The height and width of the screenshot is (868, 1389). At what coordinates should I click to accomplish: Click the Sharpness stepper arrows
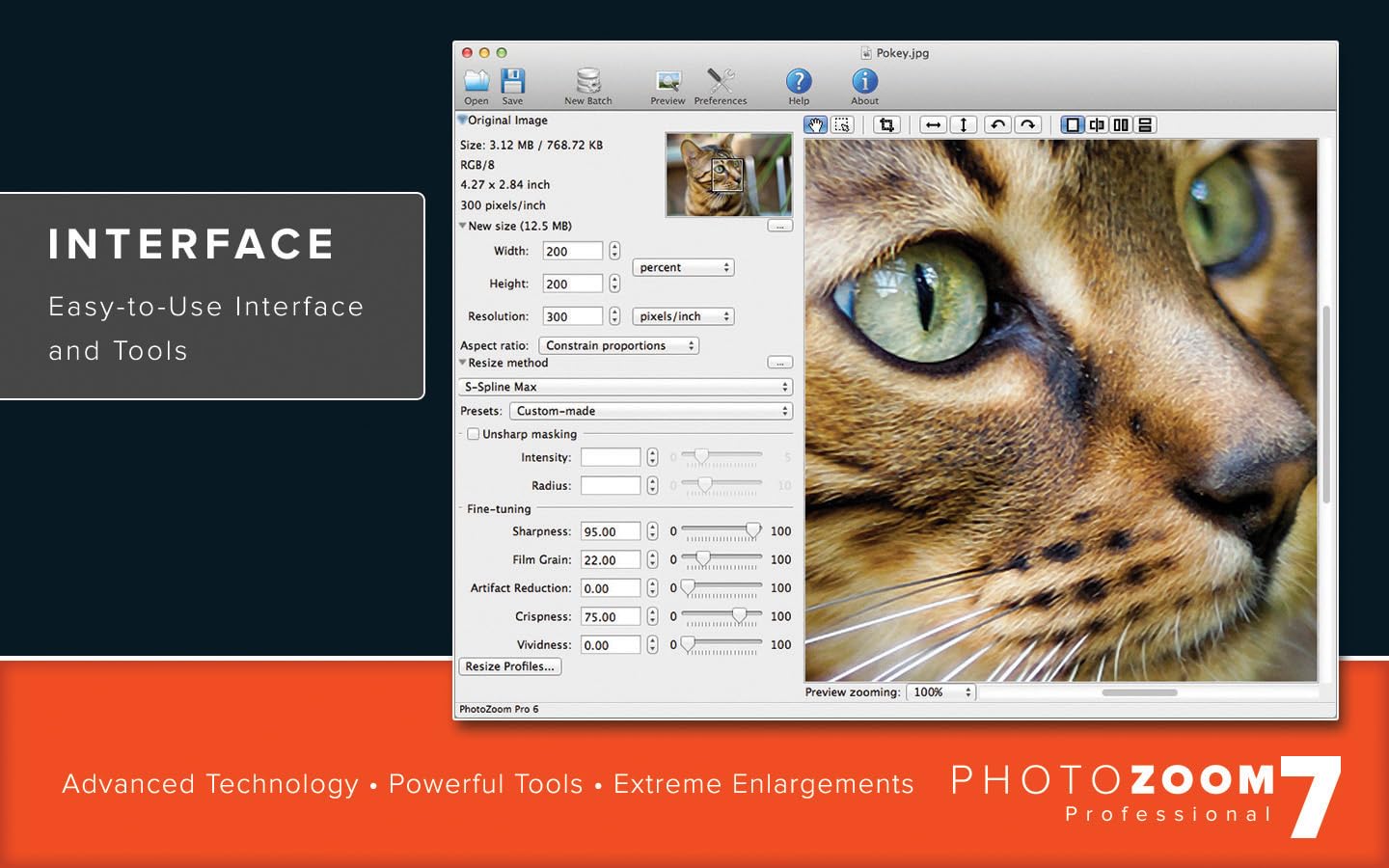[652, 531]
